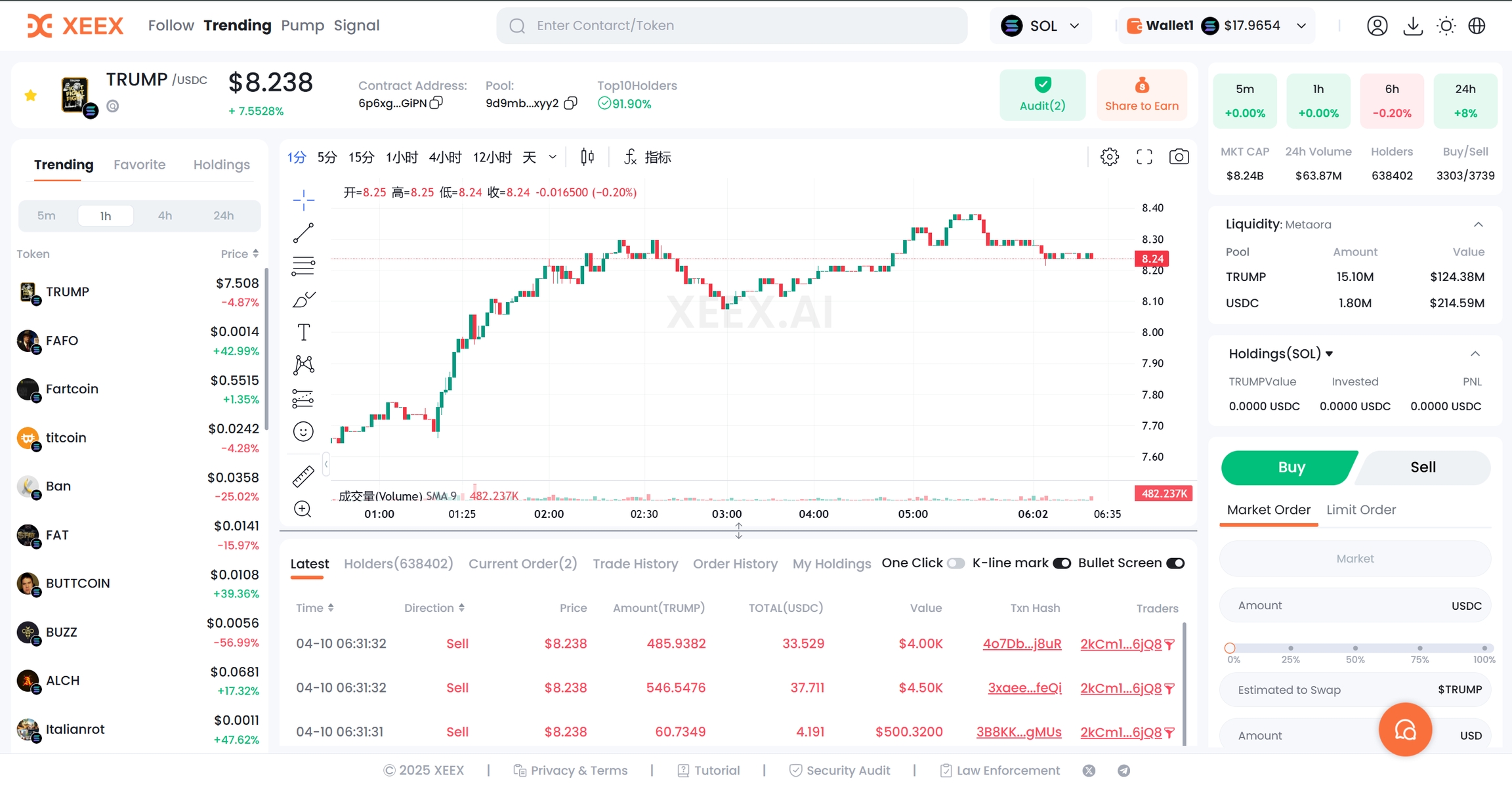The image size is (1512, 791).
Task: Collapse the Liquidity panel
Action: (x=1478, y=224)
